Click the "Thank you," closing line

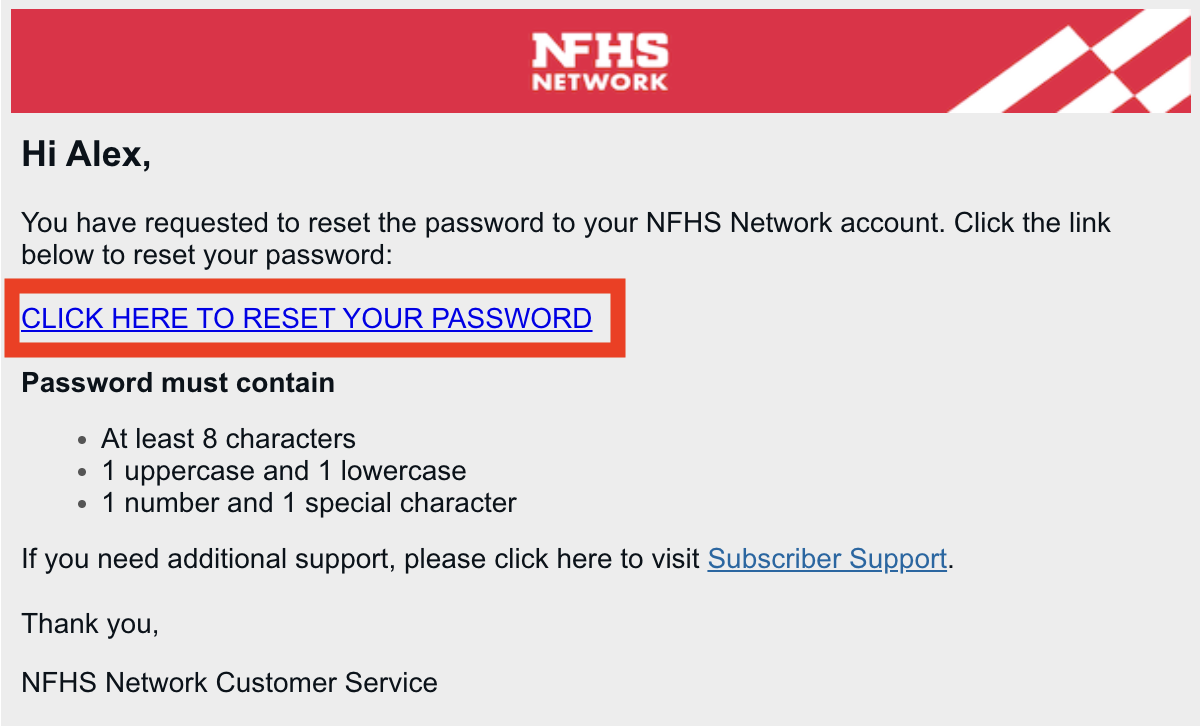[90, 623]
